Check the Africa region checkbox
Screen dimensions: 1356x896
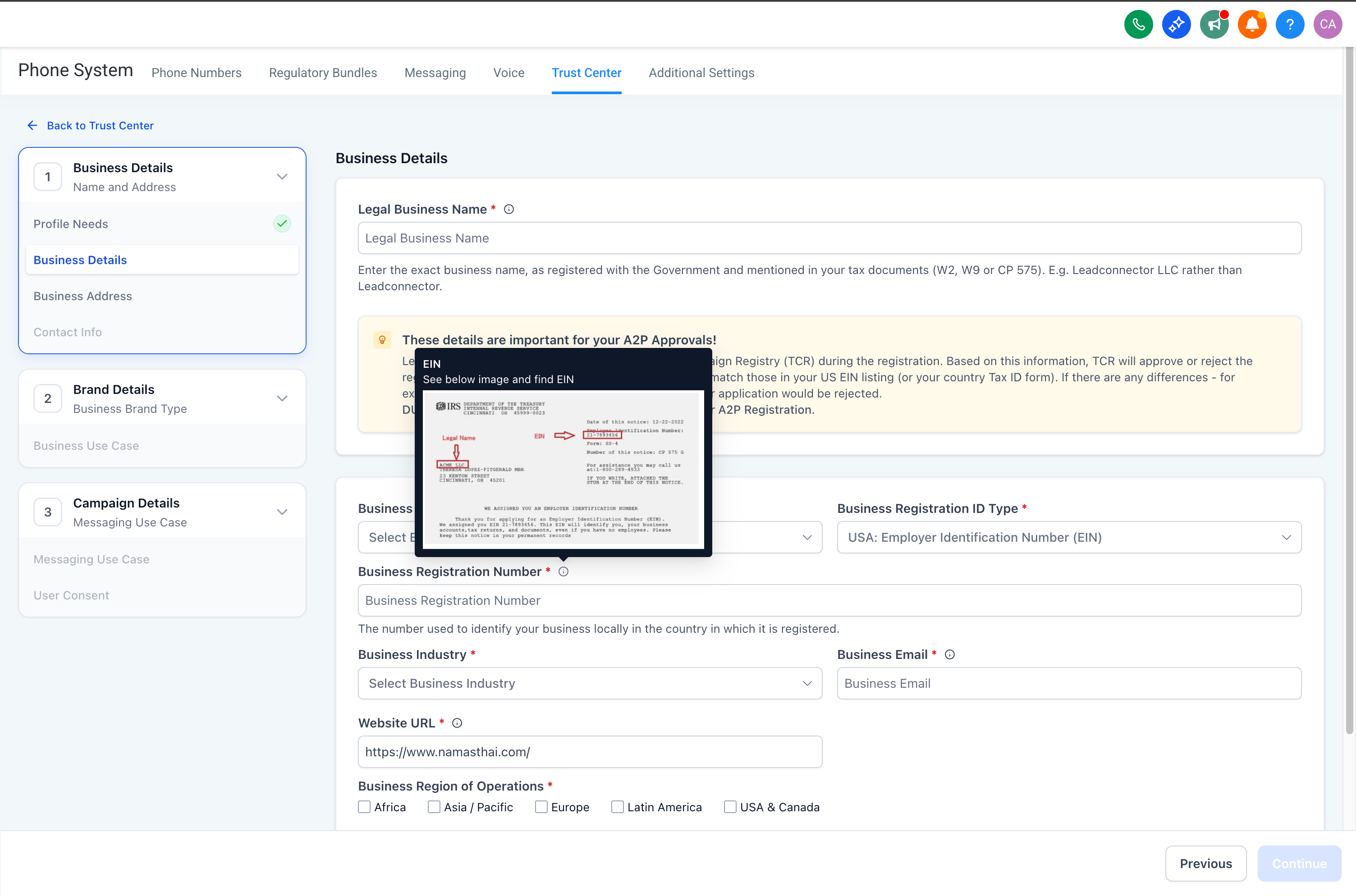click(x=364, y=807)
